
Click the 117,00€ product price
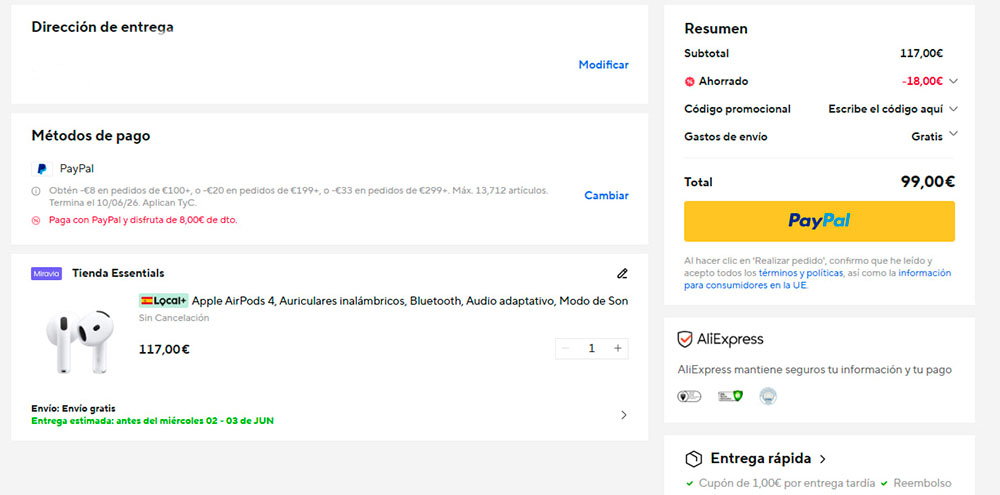point(164,350)
